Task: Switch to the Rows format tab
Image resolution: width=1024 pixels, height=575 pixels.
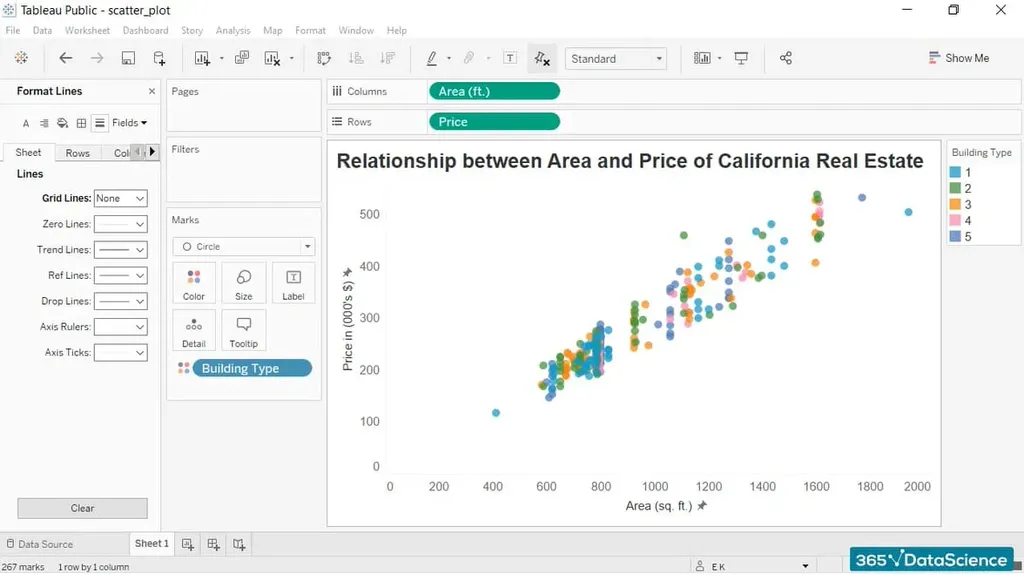Action: tap(77, 153)
